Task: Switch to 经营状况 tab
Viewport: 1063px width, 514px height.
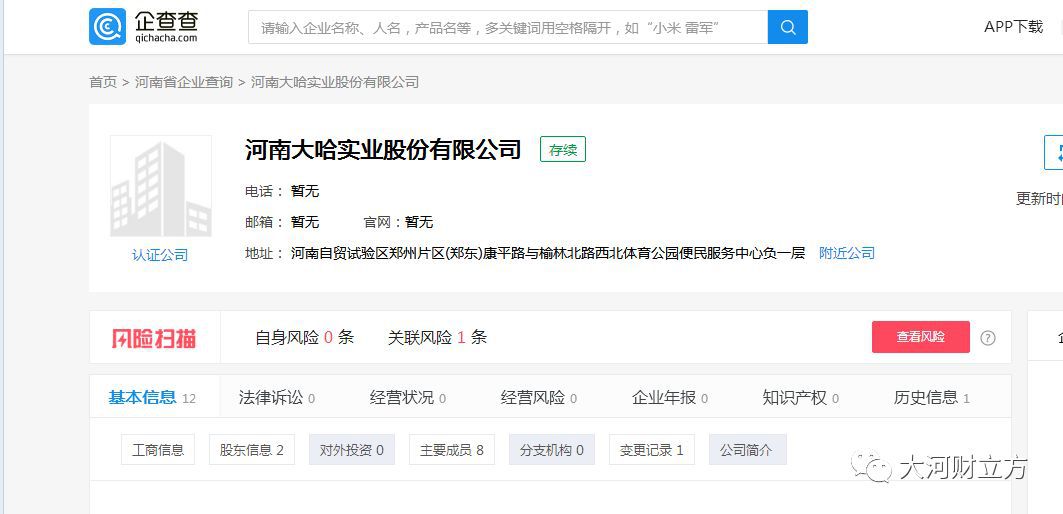Action: [x=407, y=397]
